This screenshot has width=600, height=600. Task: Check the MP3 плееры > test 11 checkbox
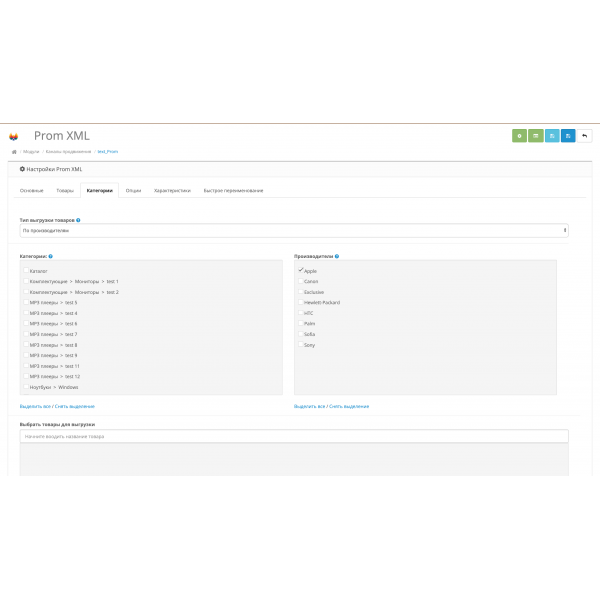point(26,365)
